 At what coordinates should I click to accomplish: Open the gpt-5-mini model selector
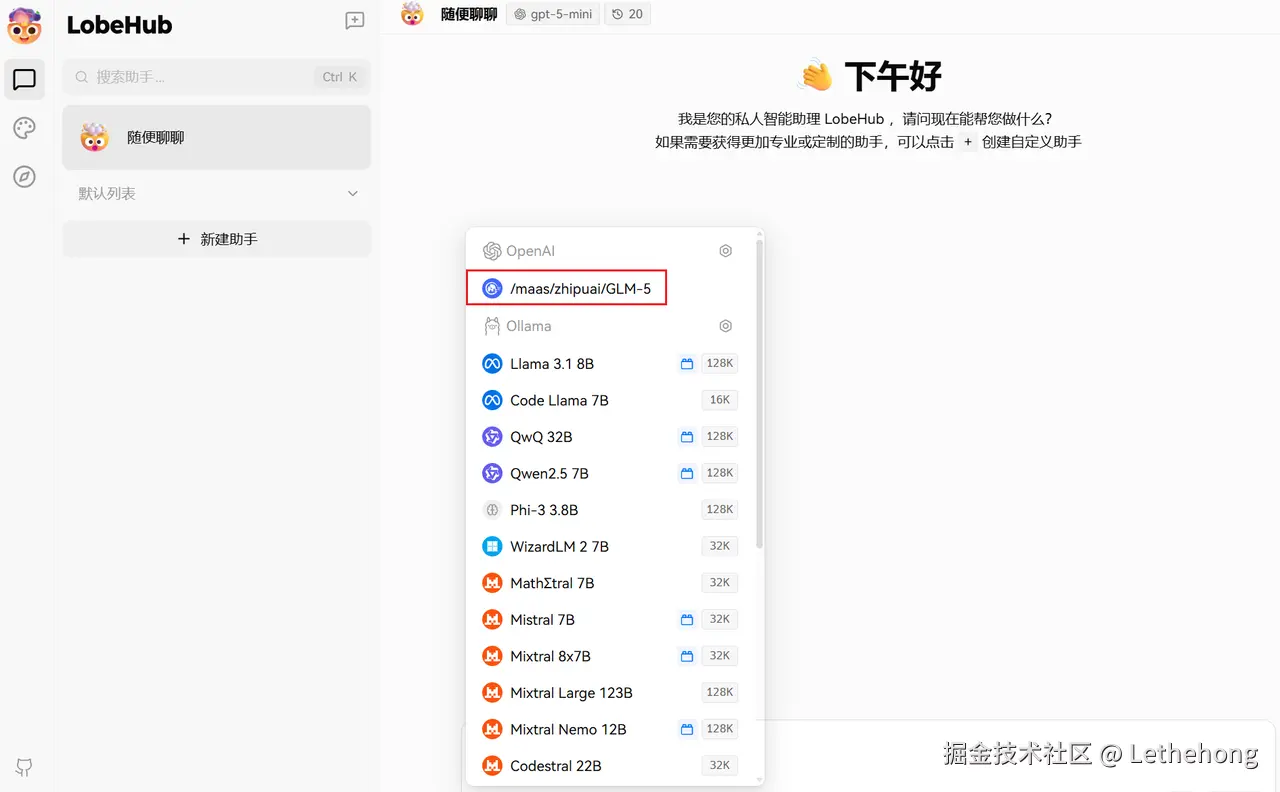[553, 14]
